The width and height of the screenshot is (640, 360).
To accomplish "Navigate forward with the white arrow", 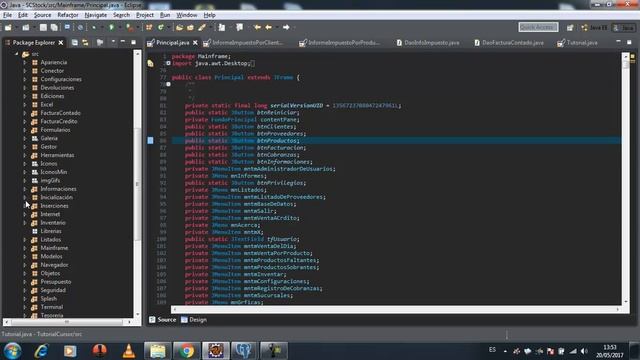I will (x=286, y=27).
